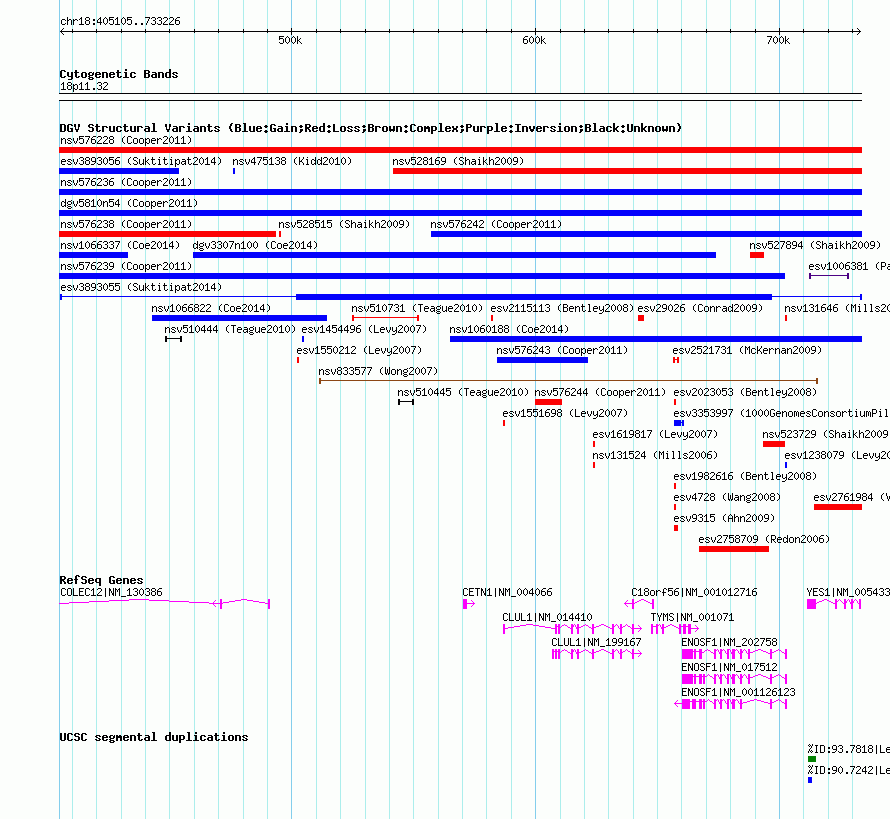This screenshot has height=819, width=890.
Task: Click nsv510445 (Teague2010) label
Action: [x=463, y=392]
